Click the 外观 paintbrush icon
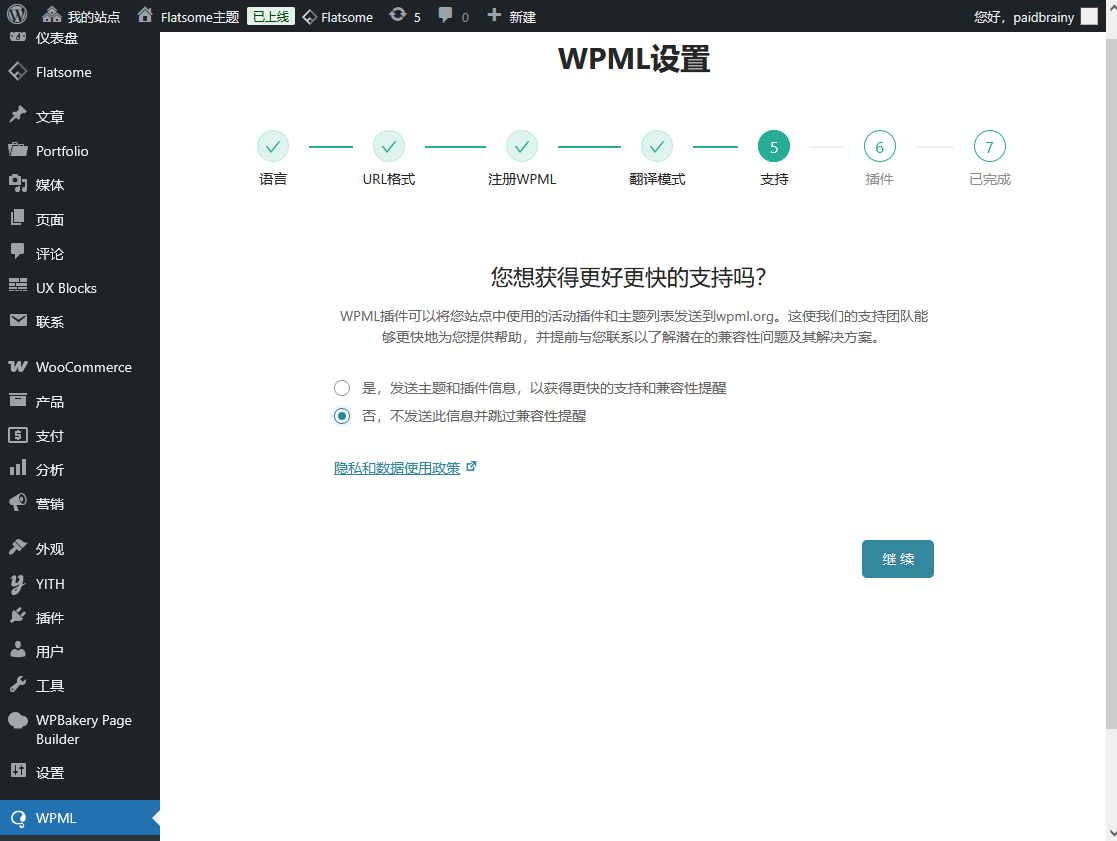This screenshot has height=841, width=1117. coord(18,547)
